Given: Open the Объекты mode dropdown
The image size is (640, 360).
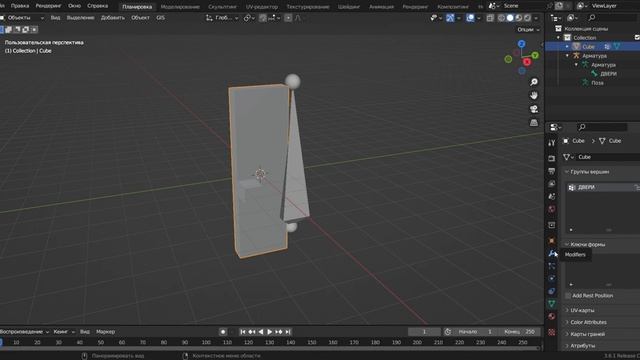Looking at the screenshot, I should click(x=22, y=18).
